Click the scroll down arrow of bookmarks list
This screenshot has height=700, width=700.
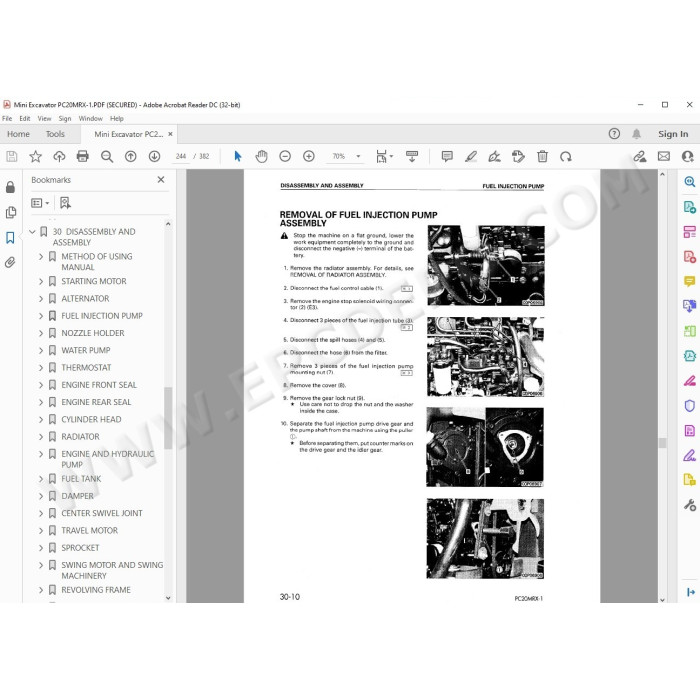168,598
